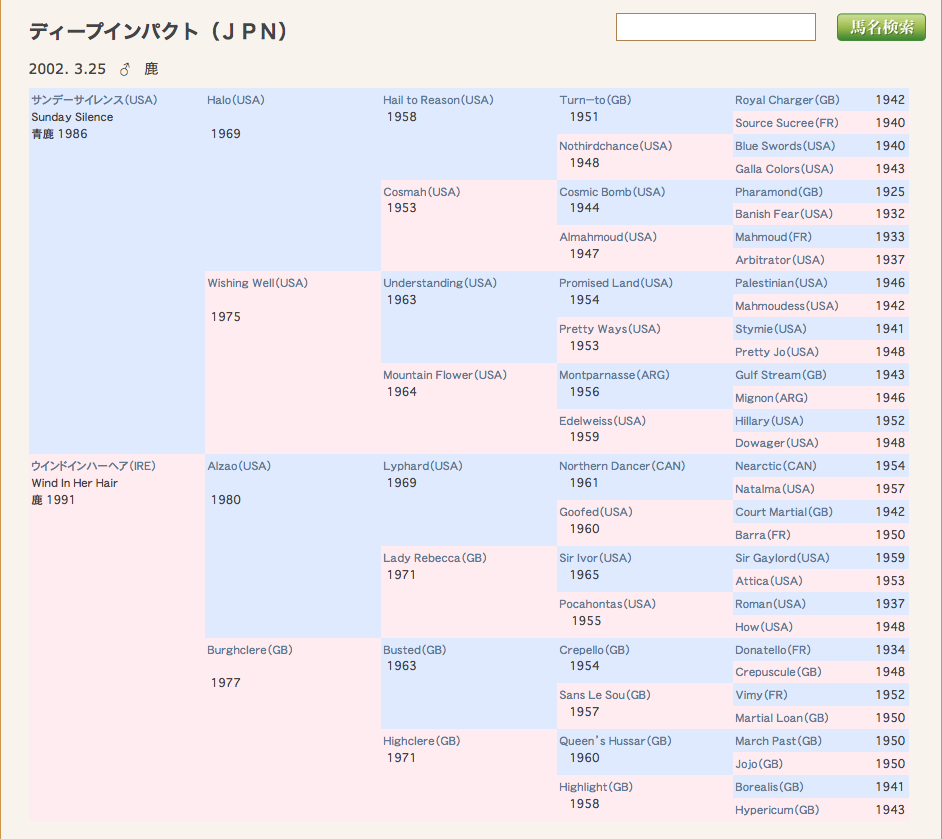The width and height of the screenshot is (942, 839).
Task: Open Burghclere(GB) link
Action: point(249,650)
